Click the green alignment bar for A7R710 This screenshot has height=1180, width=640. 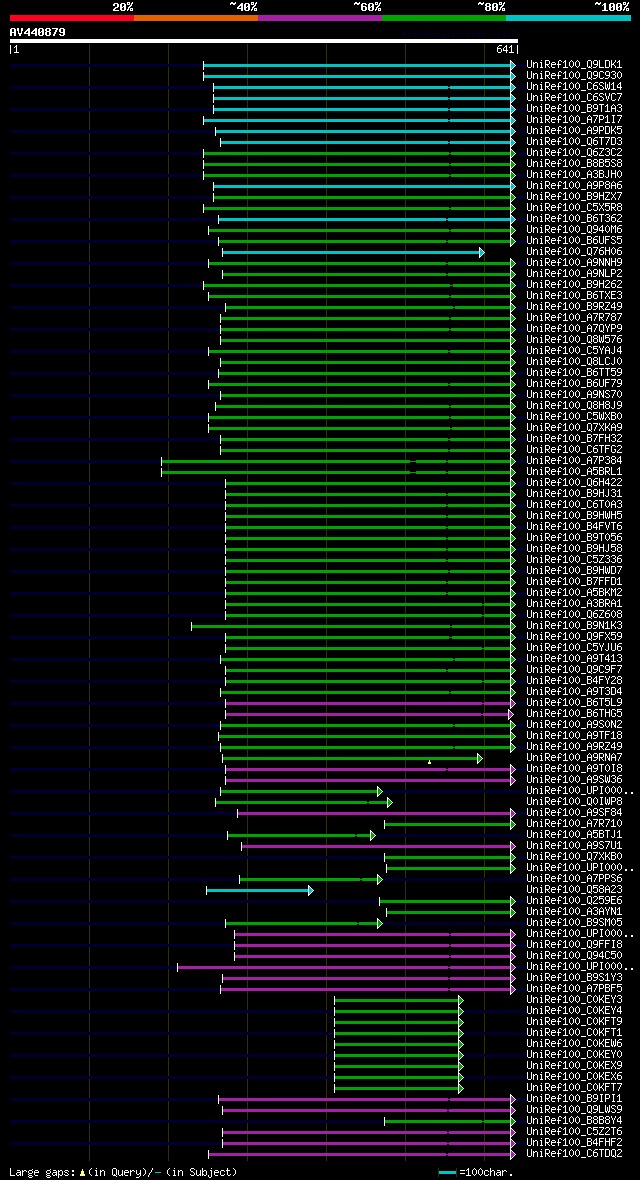click(x=450, y=824)
